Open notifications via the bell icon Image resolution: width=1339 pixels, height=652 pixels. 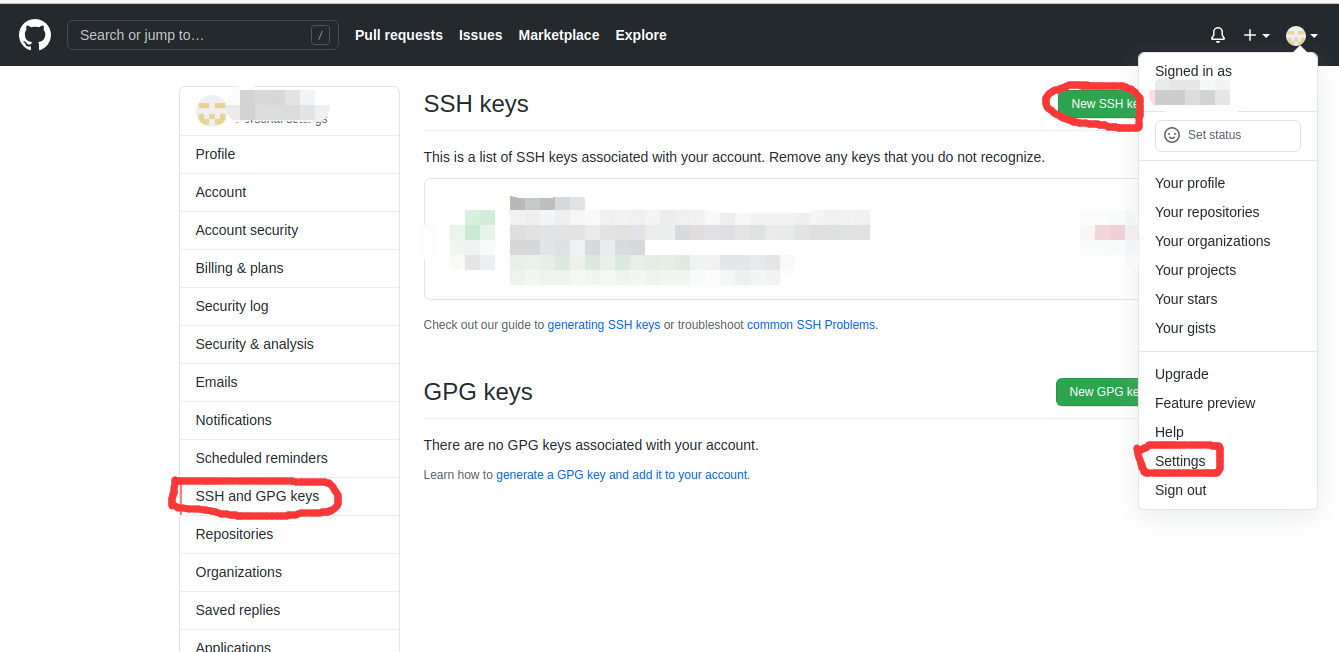[x=1217, y=34]
